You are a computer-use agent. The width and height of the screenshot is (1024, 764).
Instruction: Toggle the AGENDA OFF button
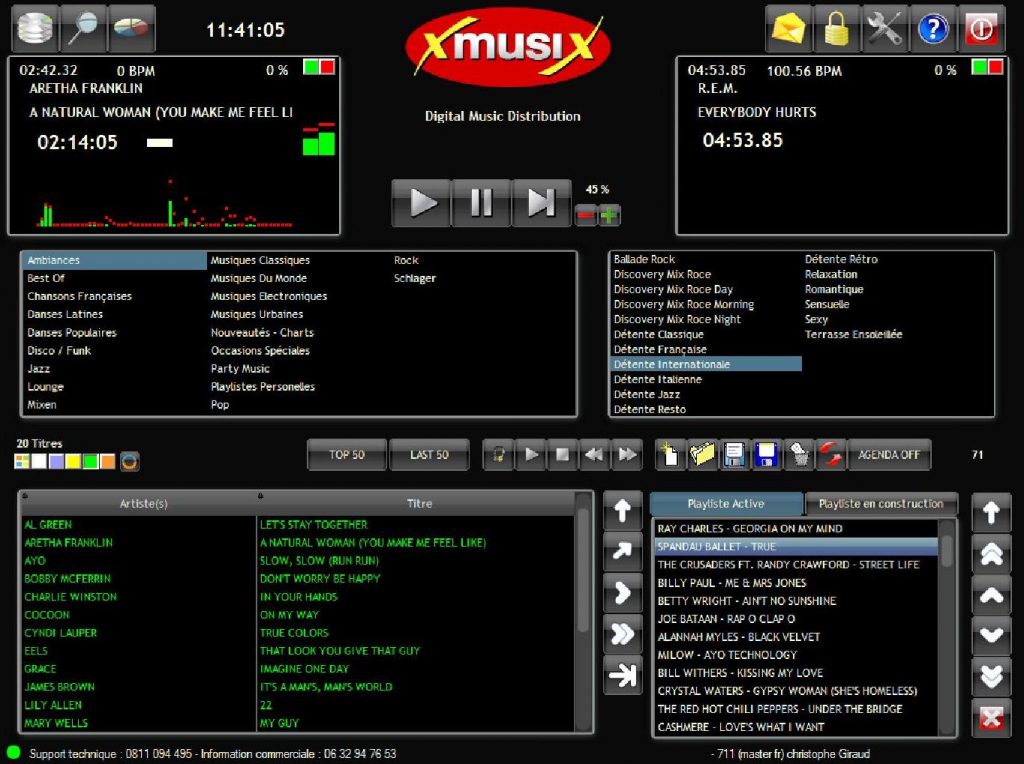click(x=889, y=454)
